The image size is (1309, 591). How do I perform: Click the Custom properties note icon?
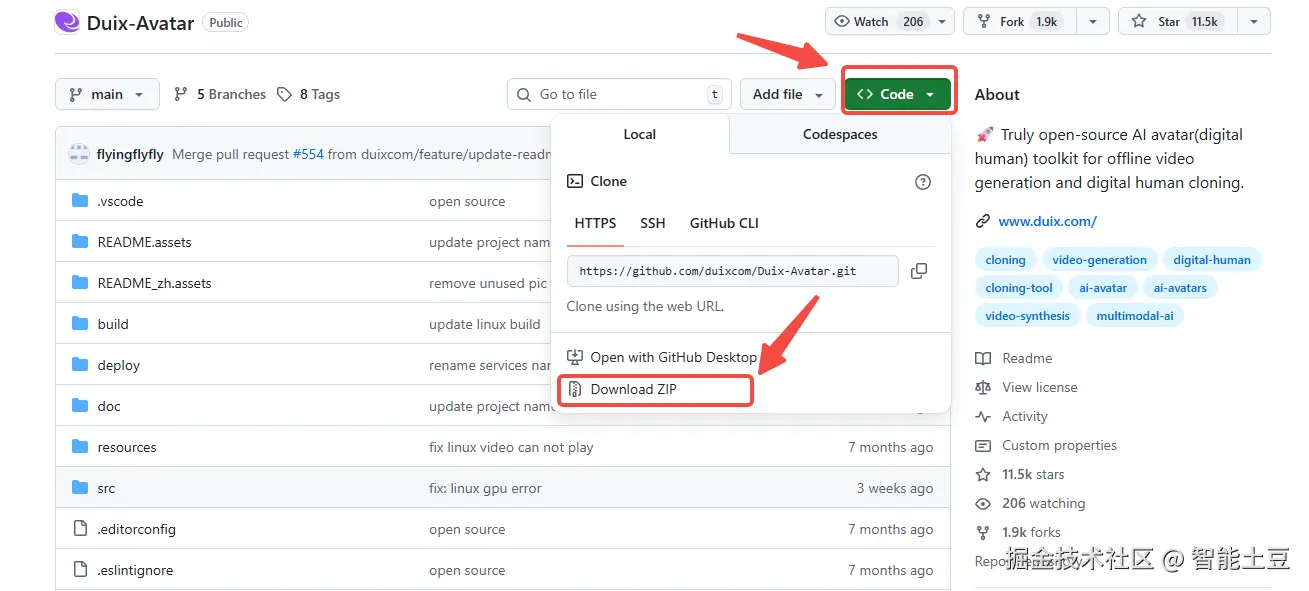pyautogui.click(x=983, y=445)
